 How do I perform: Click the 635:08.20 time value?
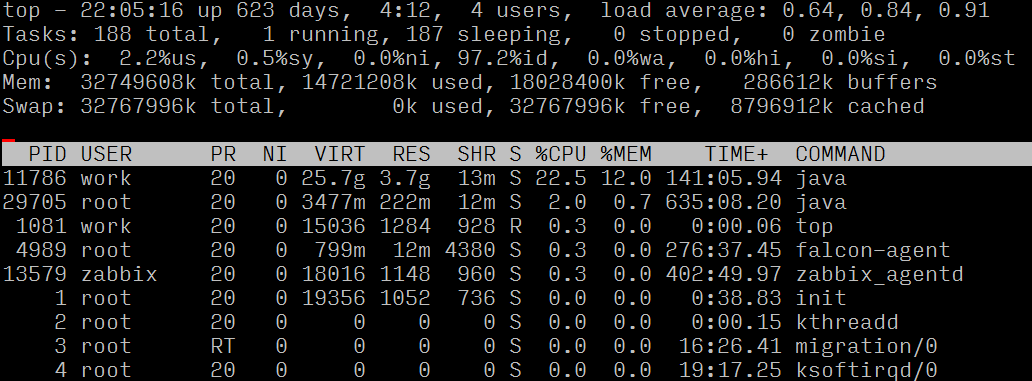(x=723, y=202)
